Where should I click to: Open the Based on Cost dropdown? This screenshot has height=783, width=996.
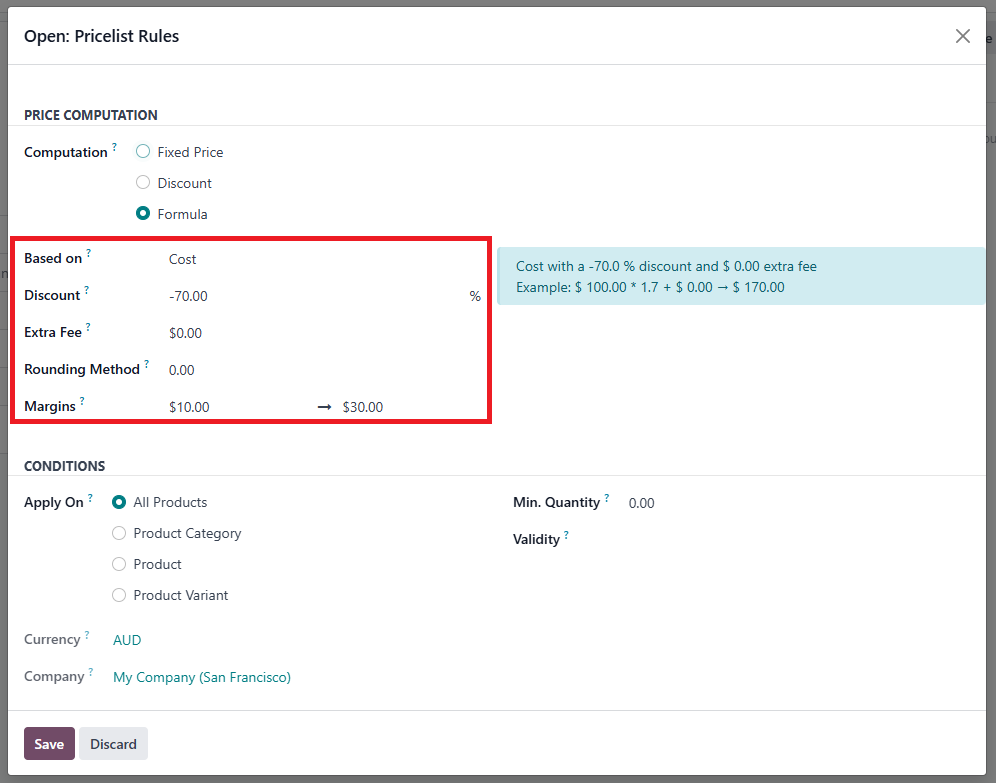(320, 259)
